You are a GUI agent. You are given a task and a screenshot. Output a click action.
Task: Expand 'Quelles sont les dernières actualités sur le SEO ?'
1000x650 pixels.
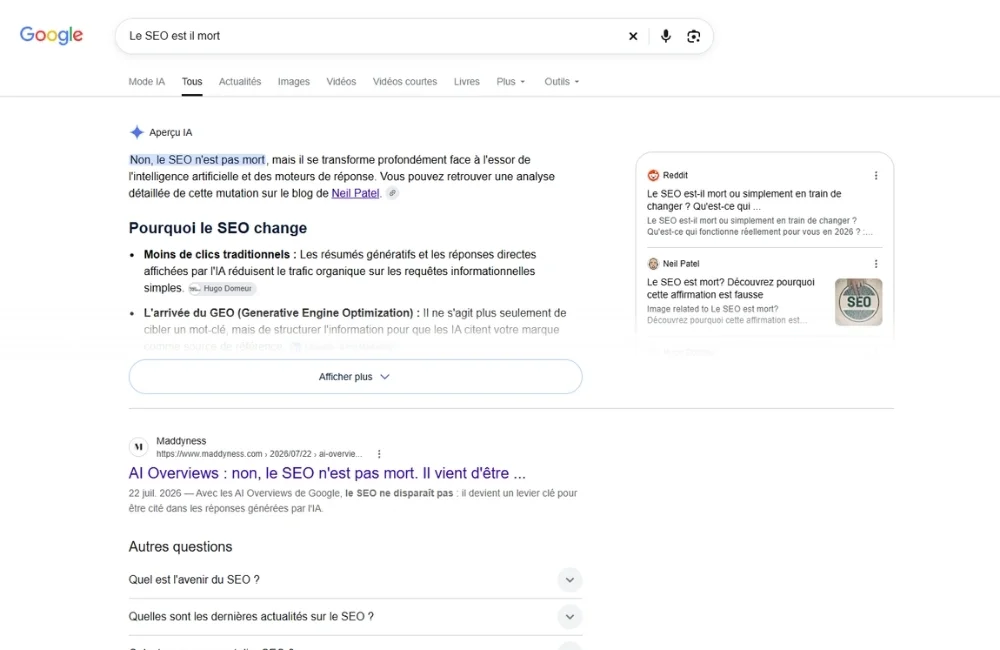coord(355,617)
